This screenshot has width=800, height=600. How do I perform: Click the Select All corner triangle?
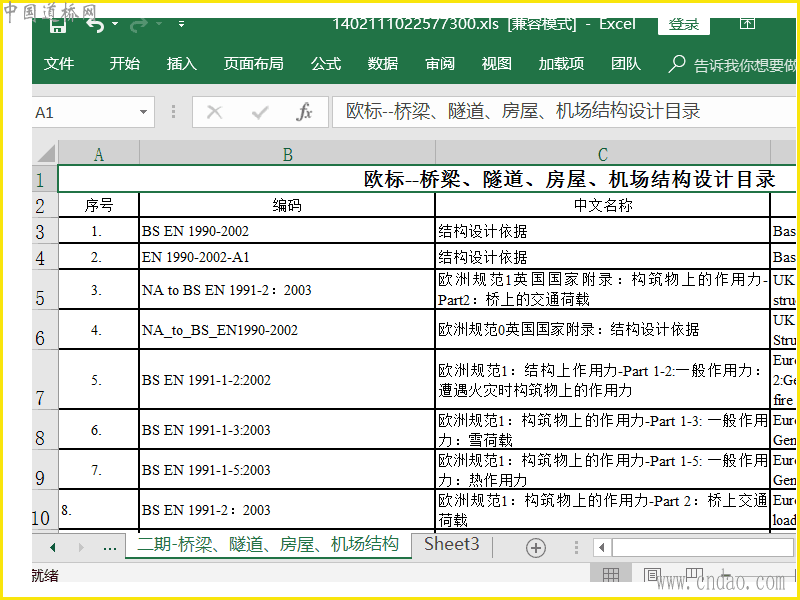45,154
